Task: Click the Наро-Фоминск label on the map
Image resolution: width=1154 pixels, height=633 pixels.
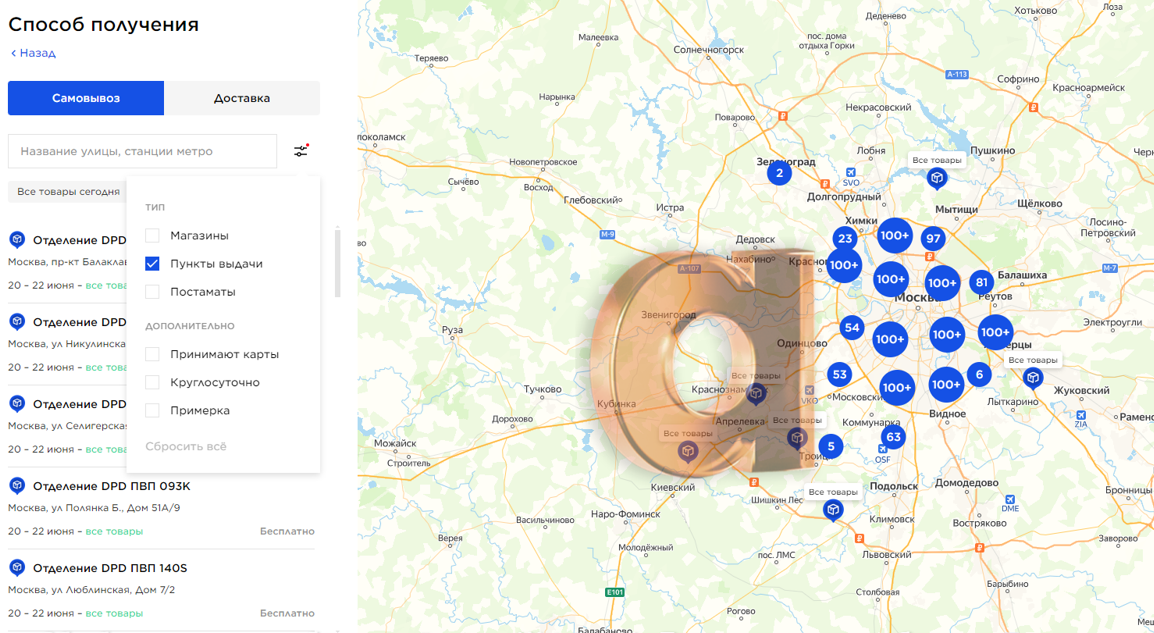Action: click(626, 514)
